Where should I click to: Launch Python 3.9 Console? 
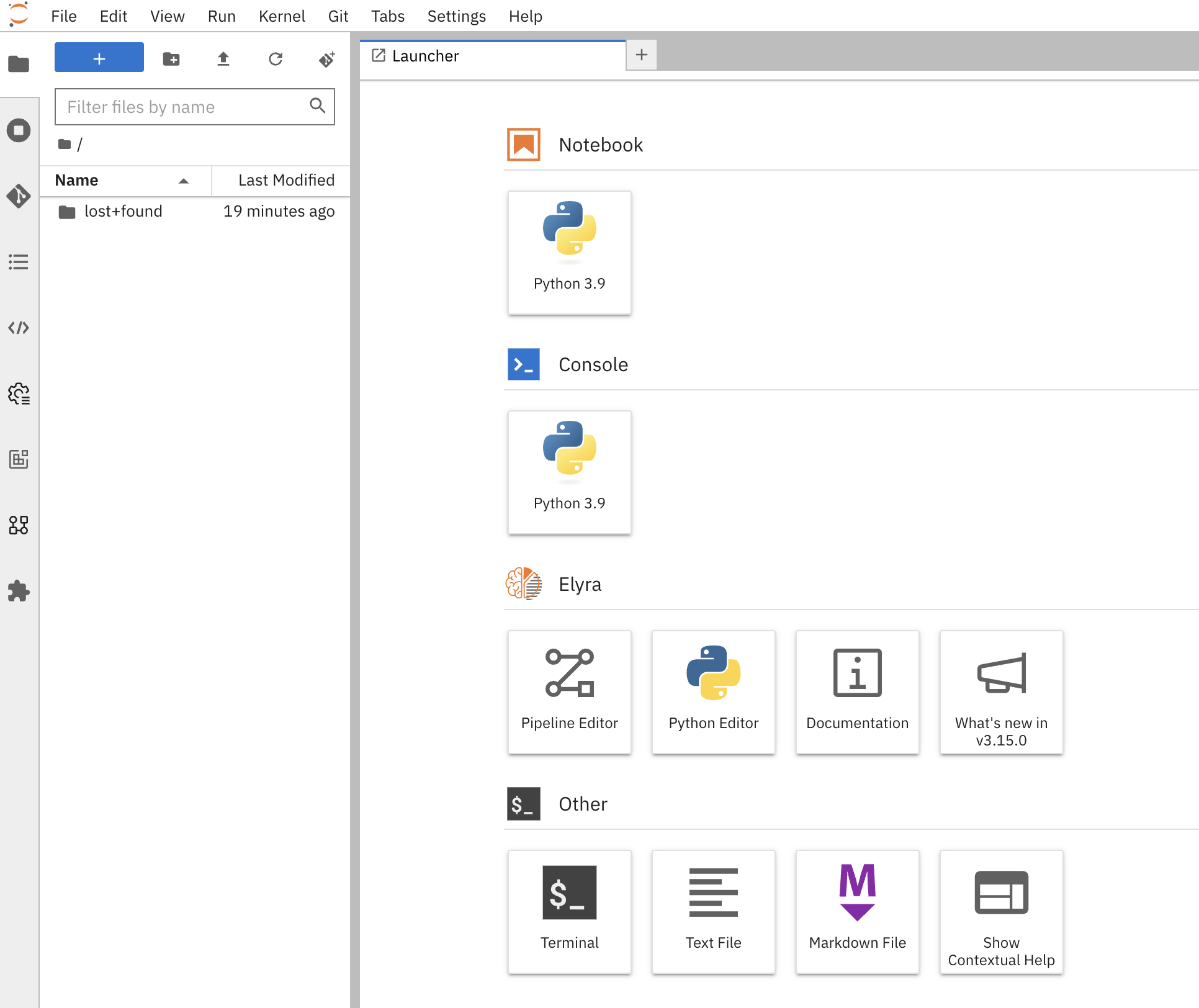tap(570, 472)
